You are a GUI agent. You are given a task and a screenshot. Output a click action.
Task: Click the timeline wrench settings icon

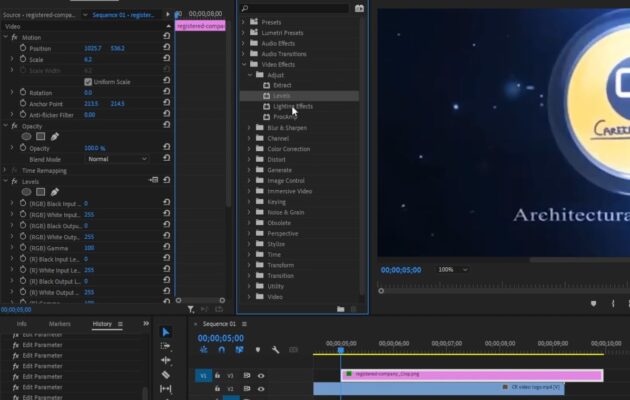(x=275, y=350)
